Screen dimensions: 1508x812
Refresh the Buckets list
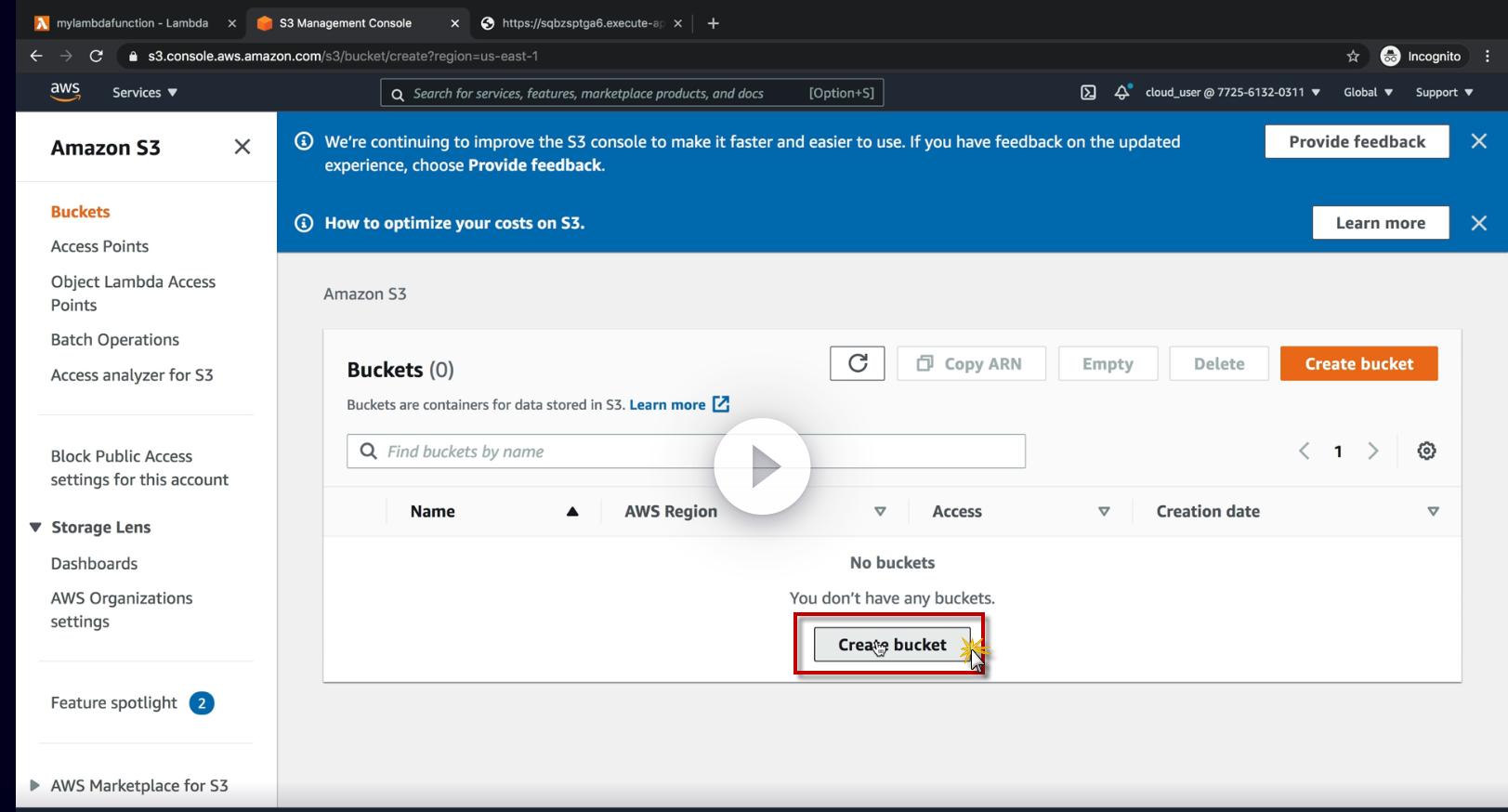click(x=857, y=363)
